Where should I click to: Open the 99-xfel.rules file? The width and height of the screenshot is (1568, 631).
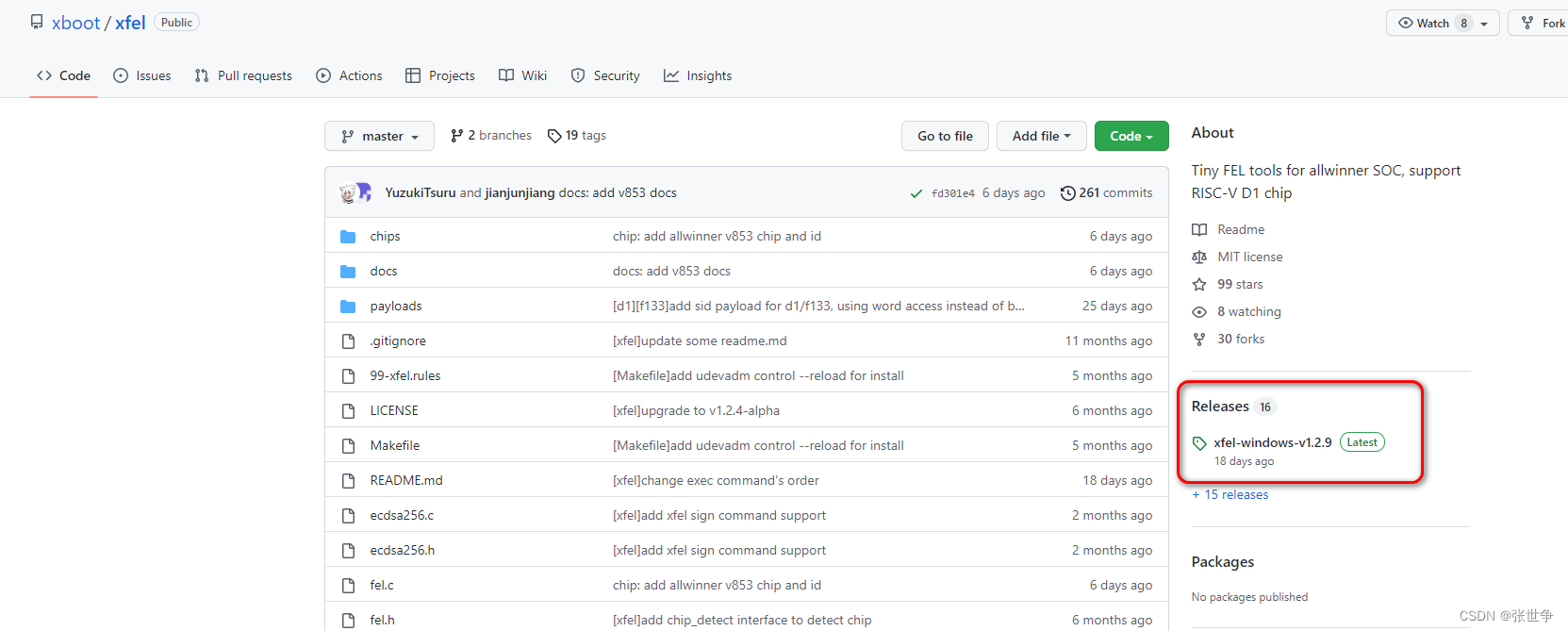(405, 376)
